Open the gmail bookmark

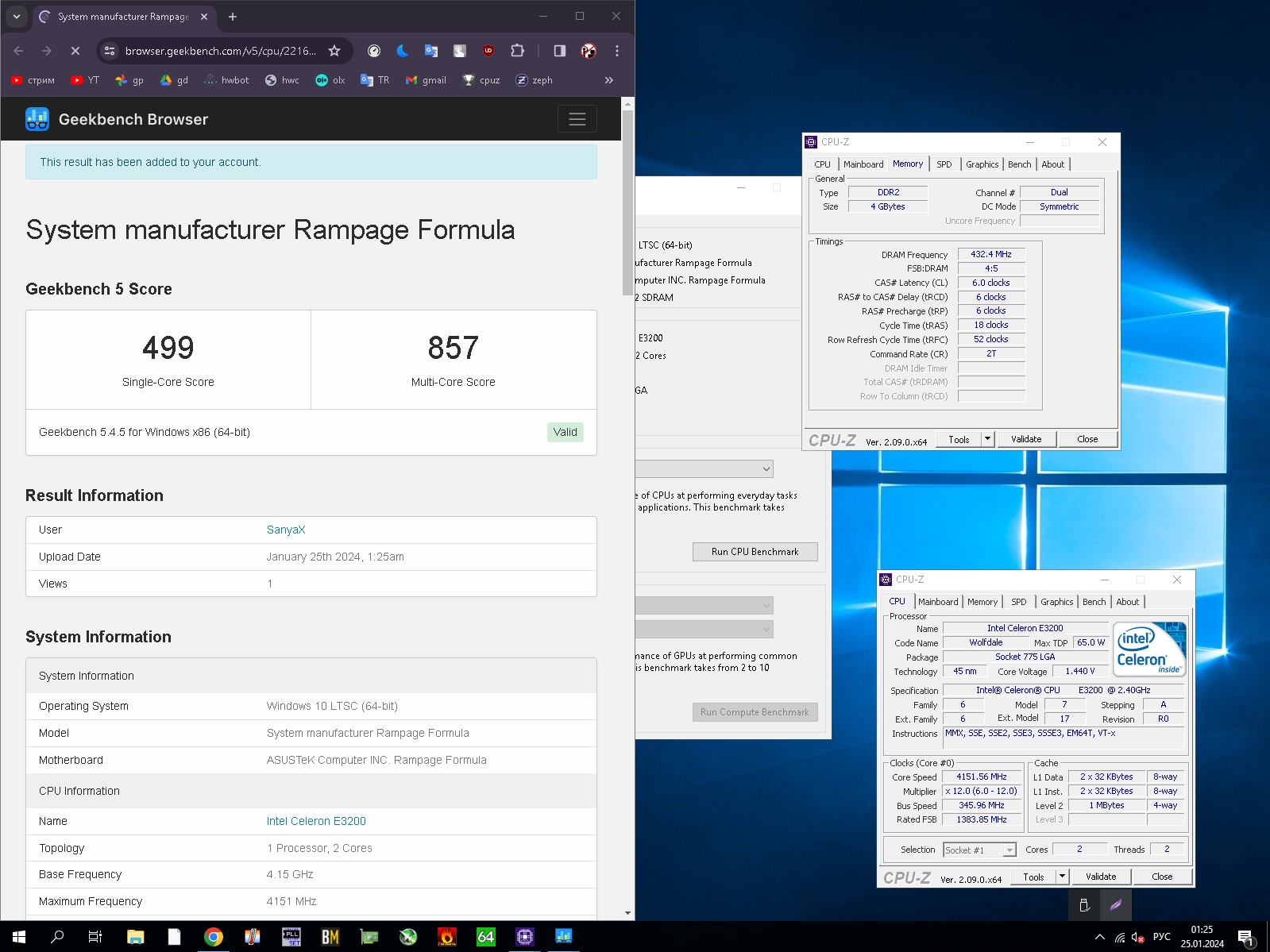[x=426, y=80]
